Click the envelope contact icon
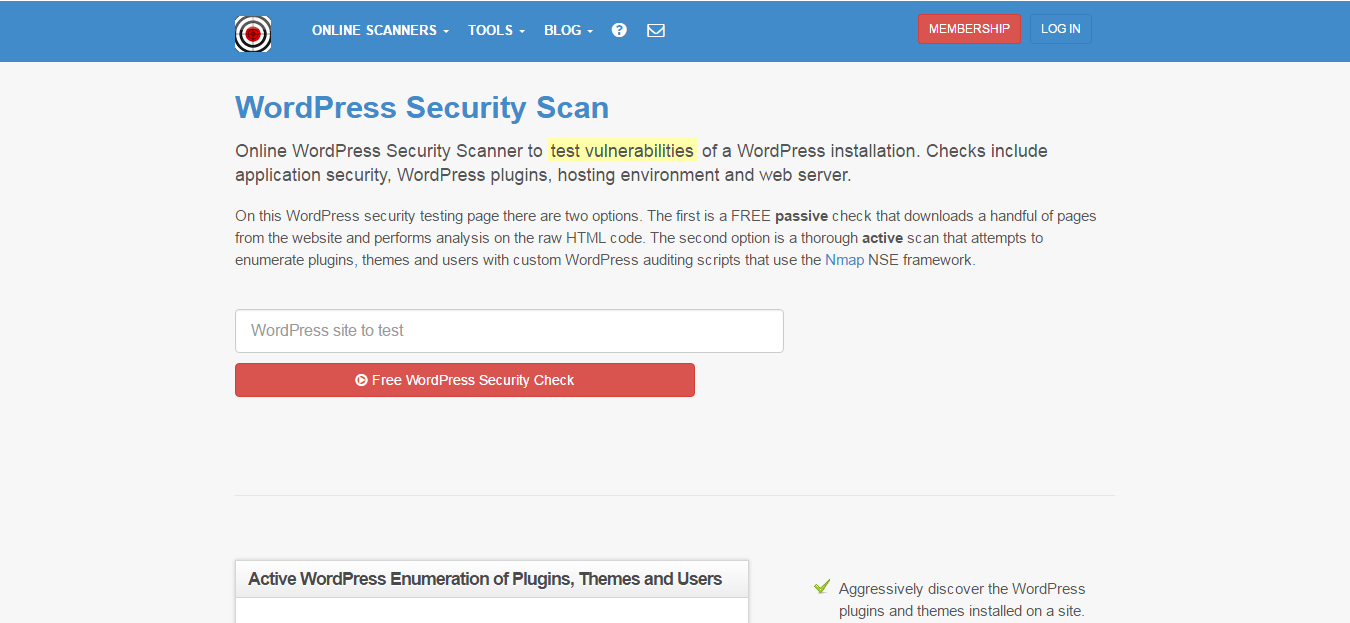Viewport: 1350px width, 623px height. click(656, 30)
